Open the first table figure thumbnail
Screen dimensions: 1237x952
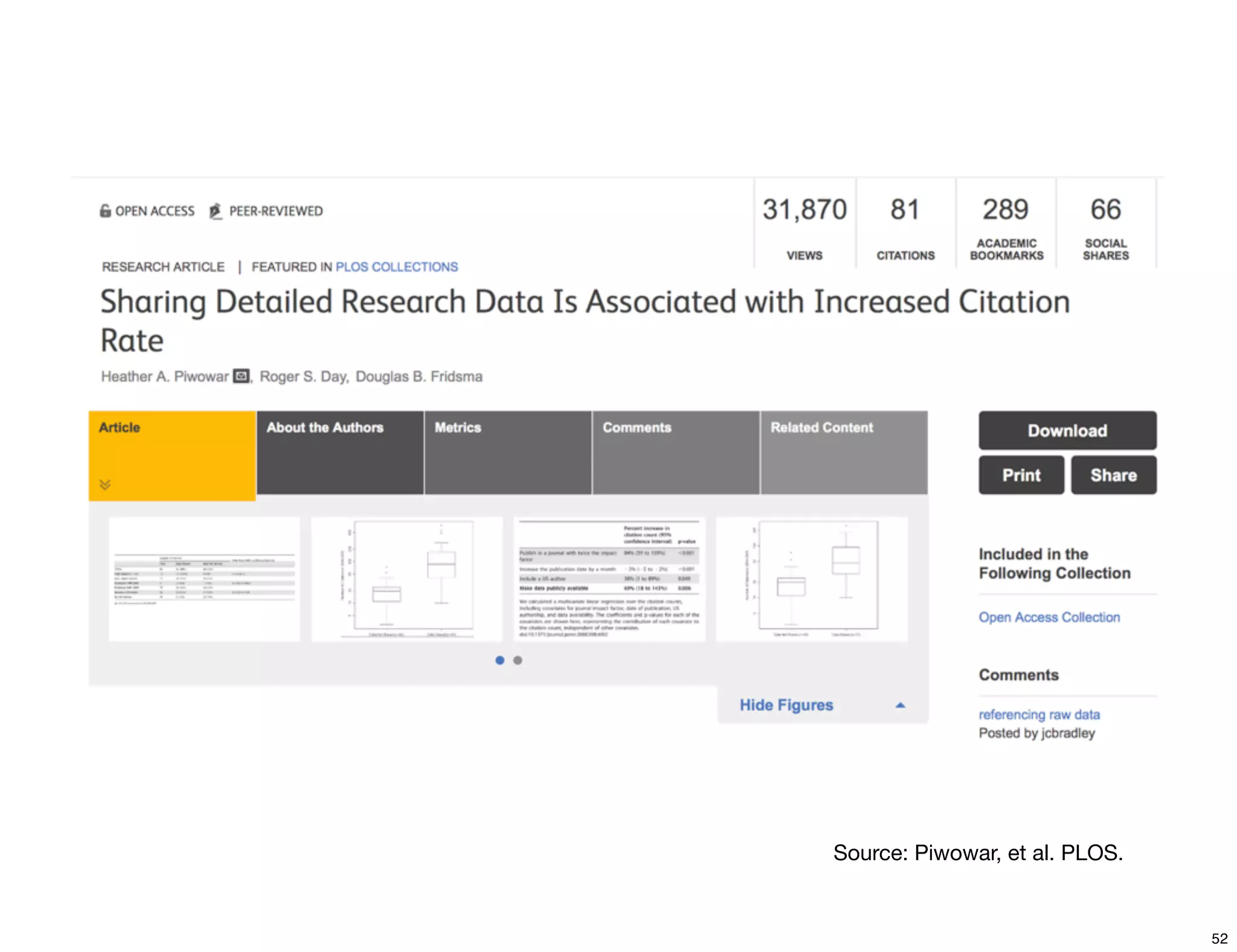[204, 579]
